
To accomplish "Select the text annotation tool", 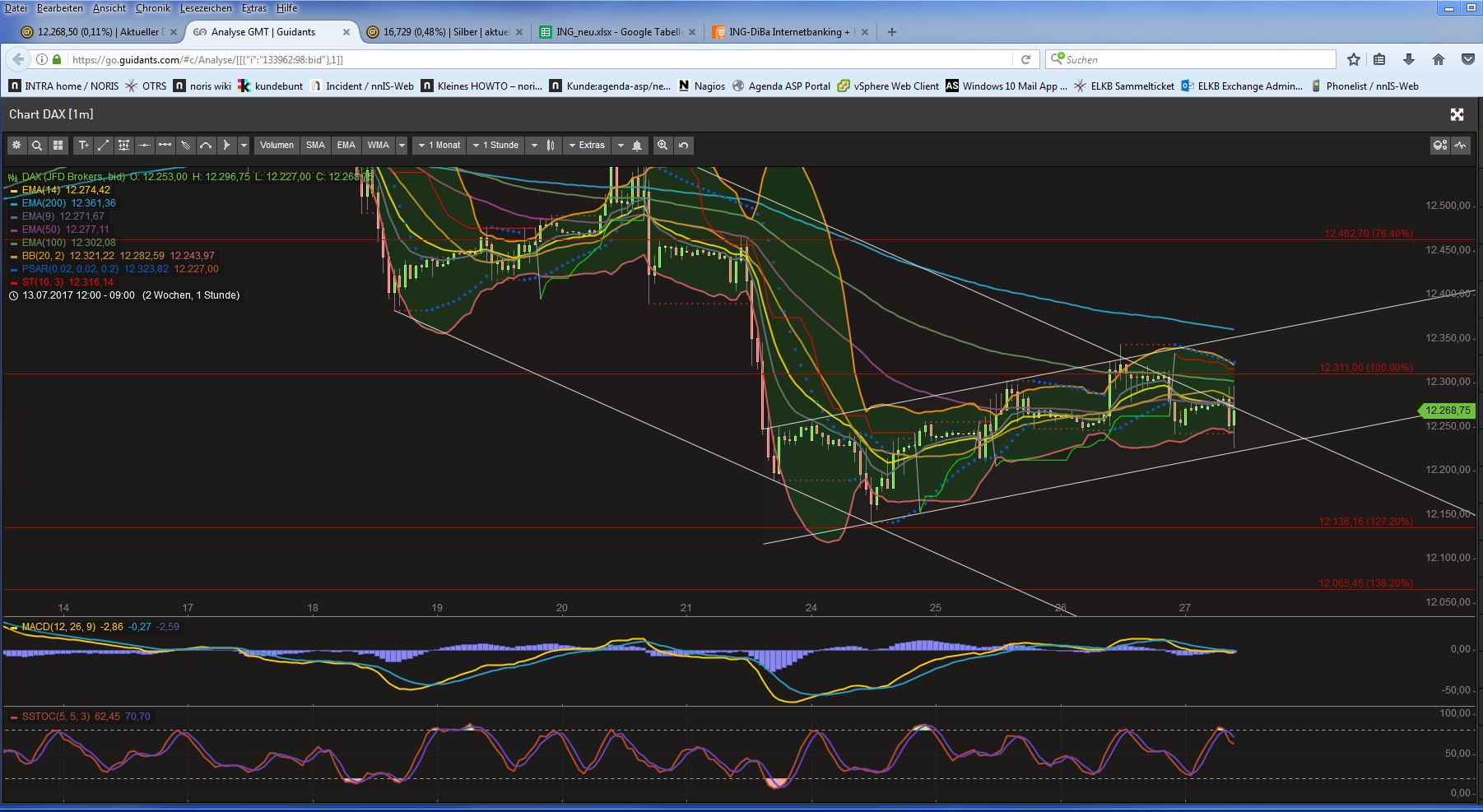I will point(83,146).
